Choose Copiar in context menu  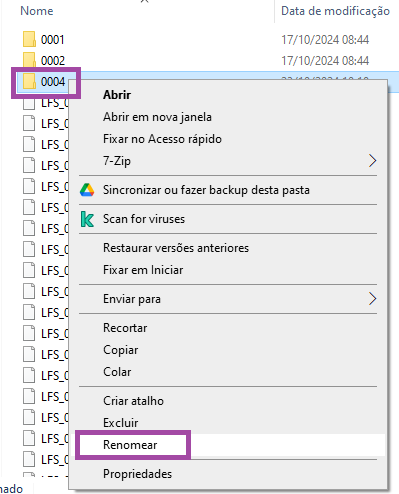(121, 350)
